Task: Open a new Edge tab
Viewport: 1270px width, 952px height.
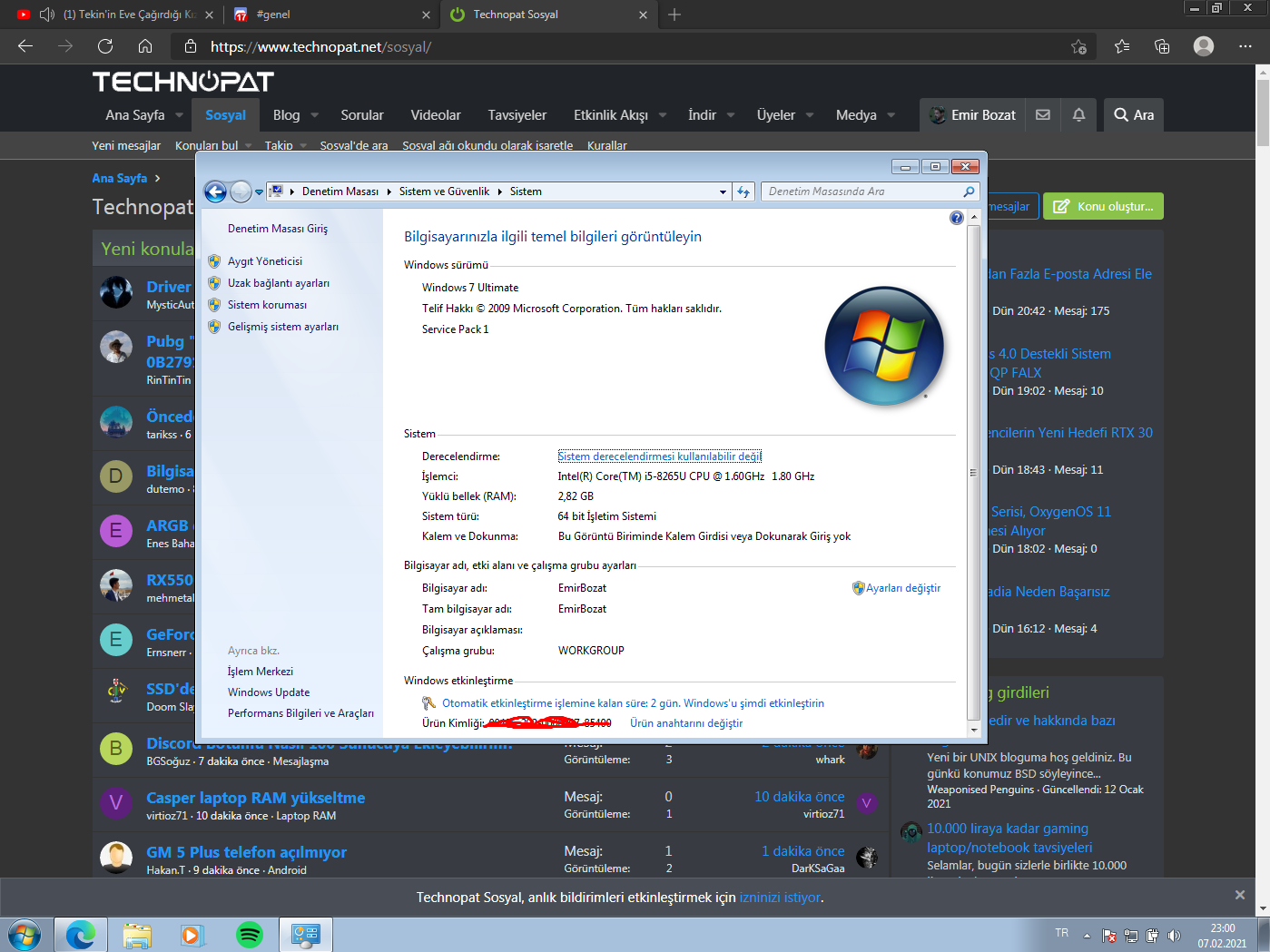Action: 674,15
